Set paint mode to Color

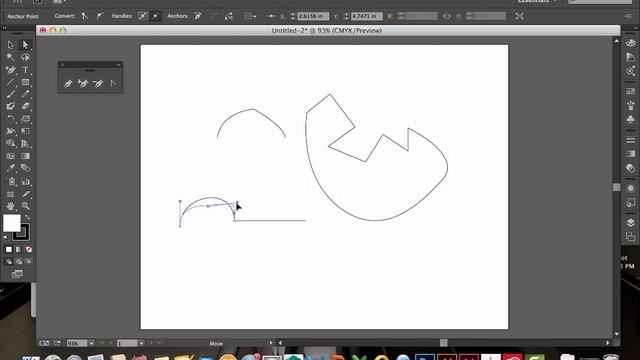pos(9,249)
